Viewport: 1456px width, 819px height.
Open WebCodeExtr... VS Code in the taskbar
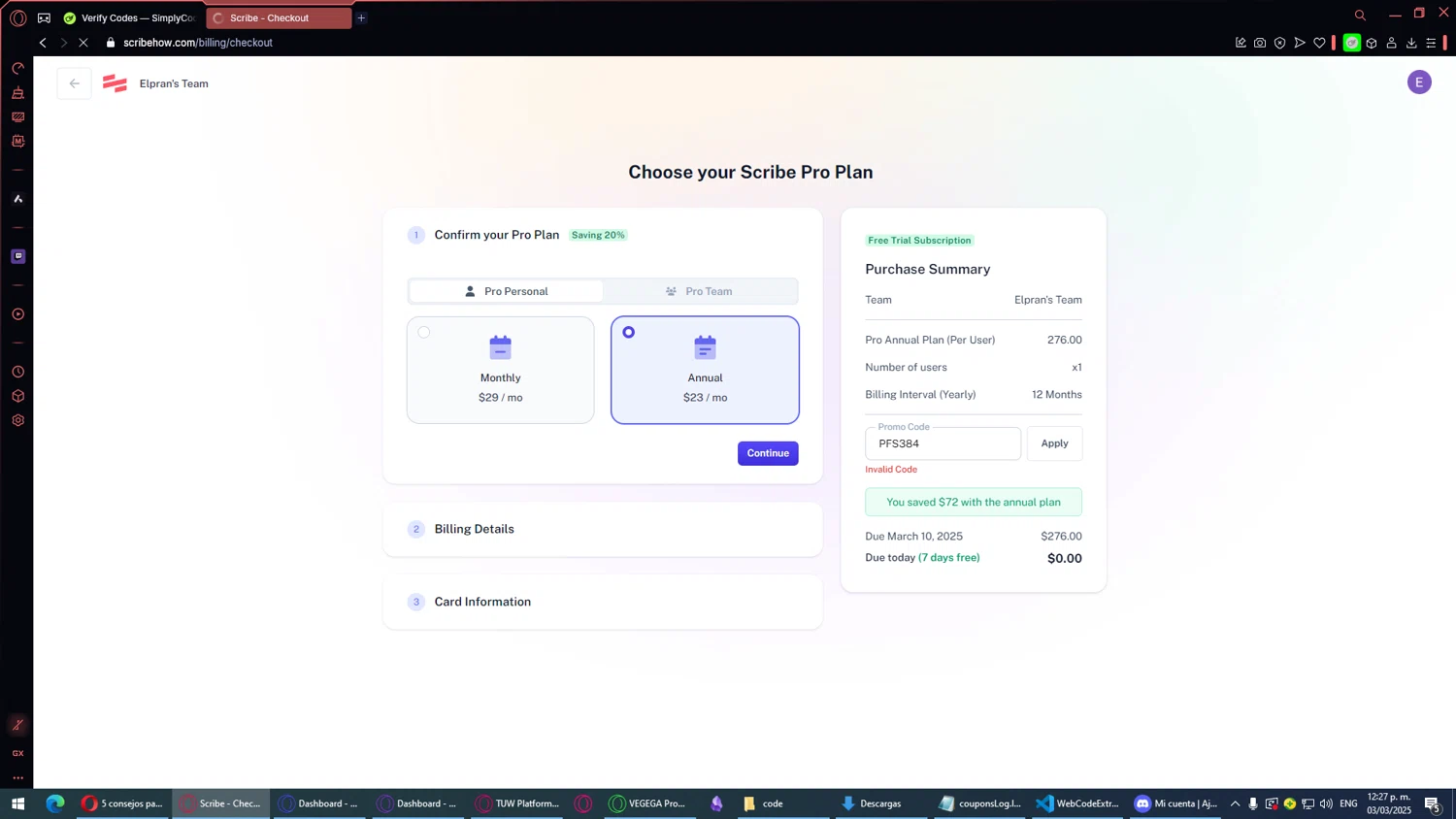click(x=1077, y=803)
